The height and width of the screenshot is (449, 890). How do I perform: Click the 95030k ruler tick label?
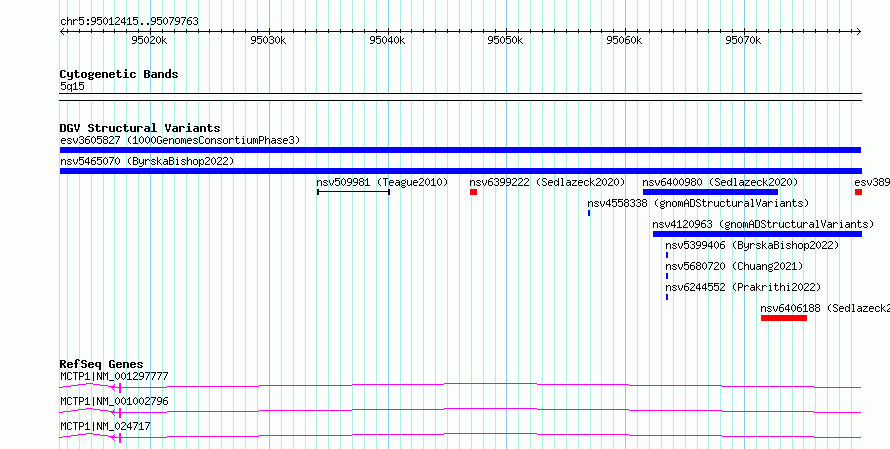(268, 40)
